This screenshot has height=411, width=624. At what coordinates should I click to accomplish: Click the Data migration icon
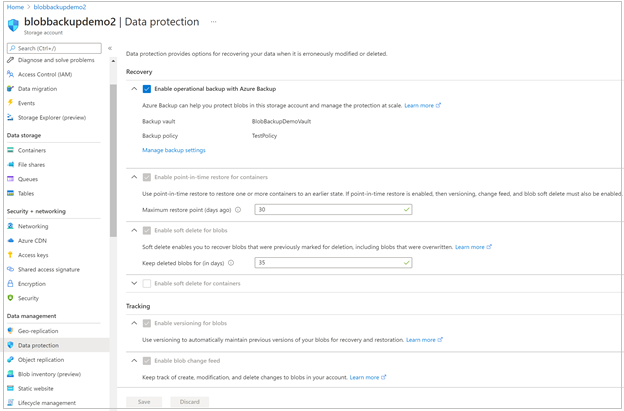10,89
